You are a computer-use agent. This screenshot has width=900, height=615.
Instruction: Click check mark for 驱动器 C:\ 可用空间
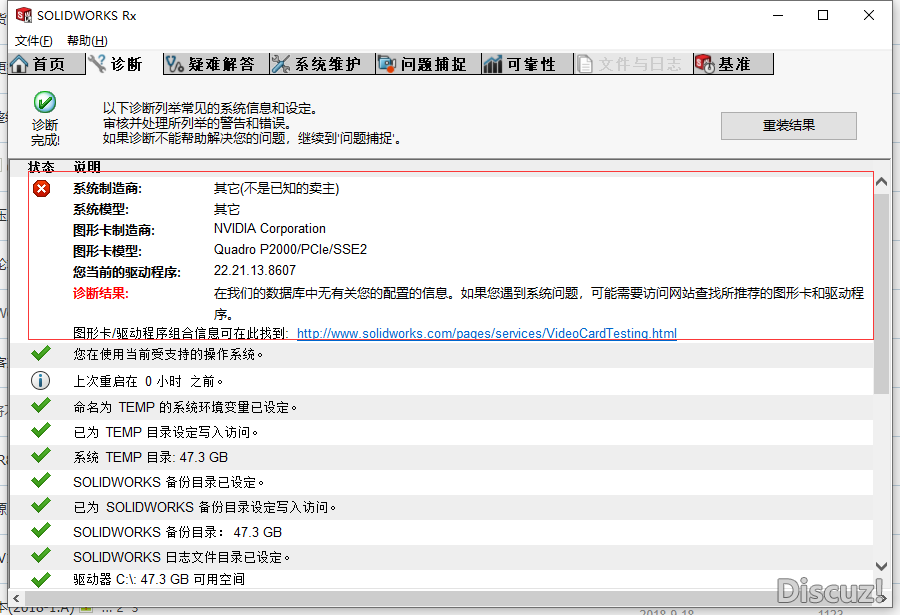point(41,579)
